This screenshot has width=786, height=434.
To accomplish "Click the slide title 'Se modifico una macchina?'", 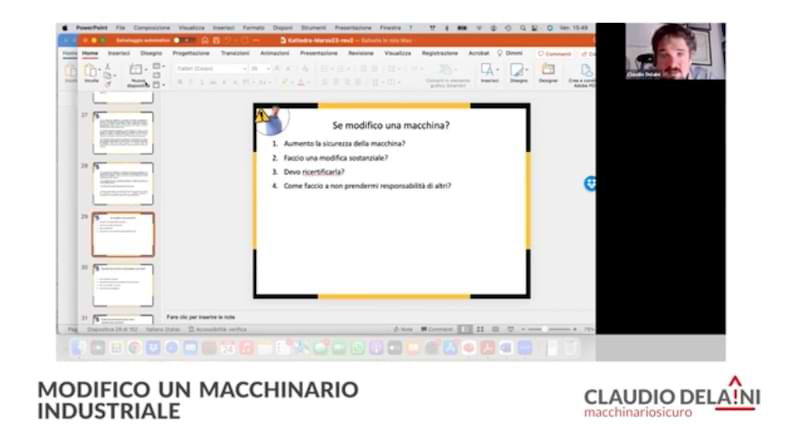I will tap(391, 125).
